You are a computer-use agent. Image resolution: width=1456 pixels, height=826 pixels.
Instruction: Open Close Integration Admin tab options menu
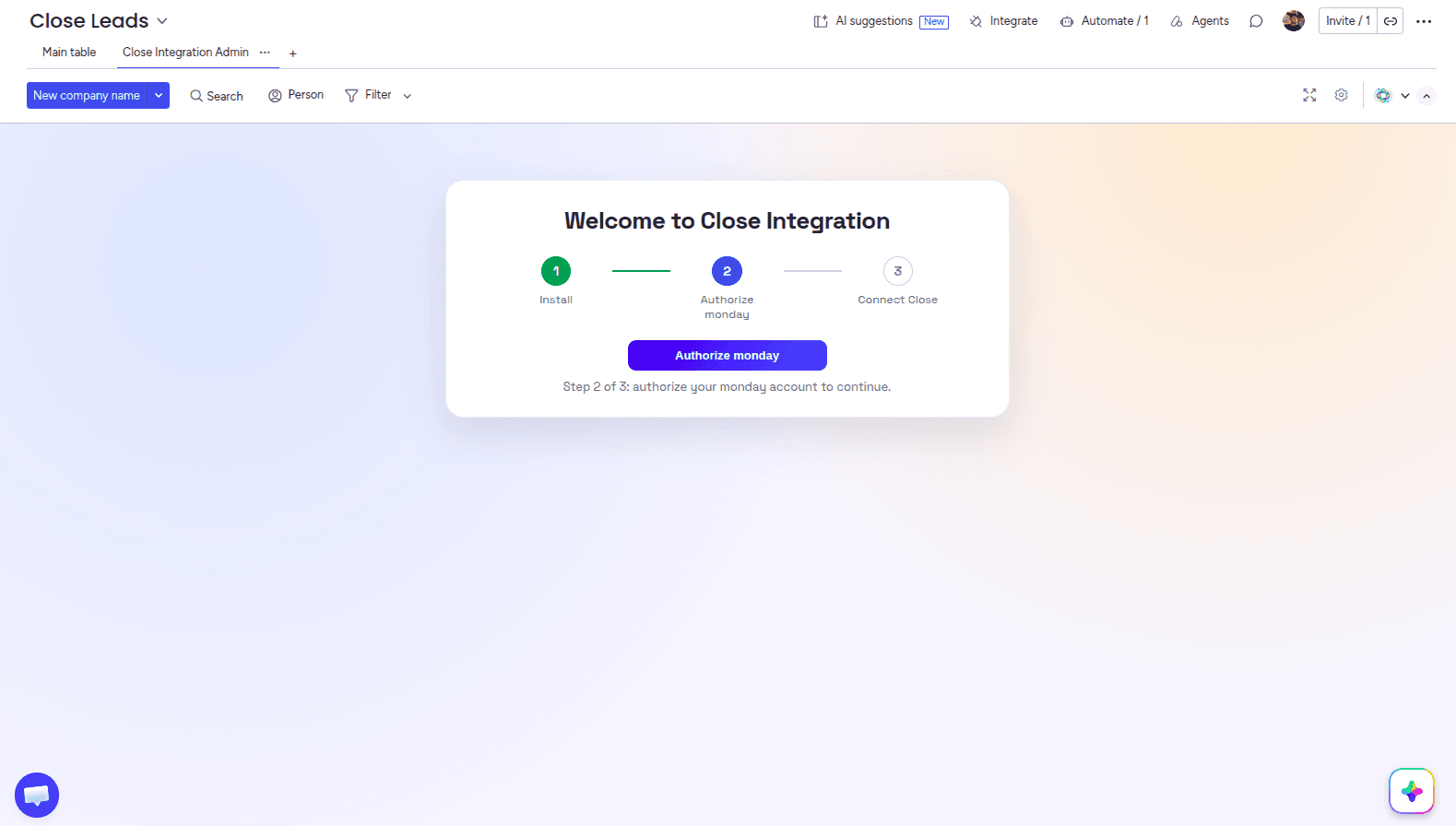265,53
